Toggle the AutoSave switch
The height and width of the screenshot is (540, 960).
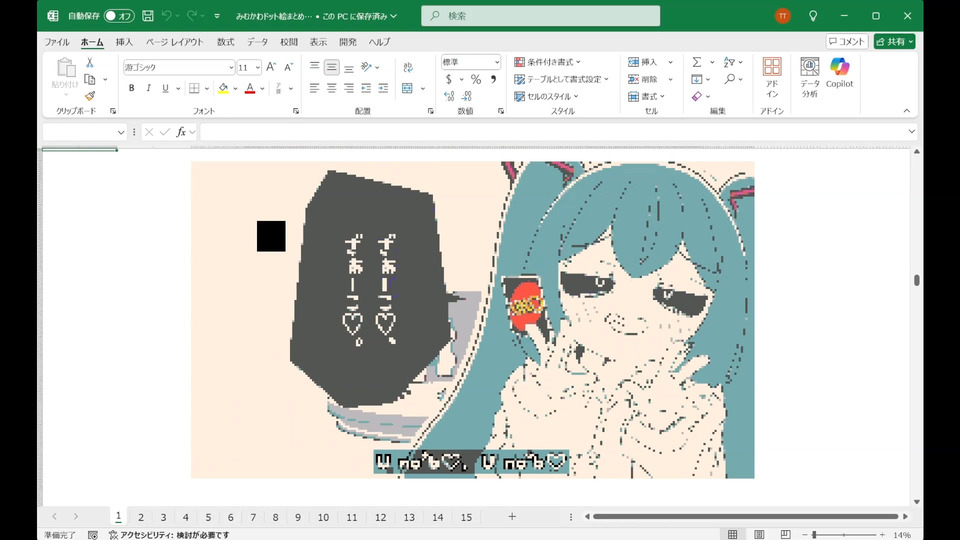click(119, 16)
